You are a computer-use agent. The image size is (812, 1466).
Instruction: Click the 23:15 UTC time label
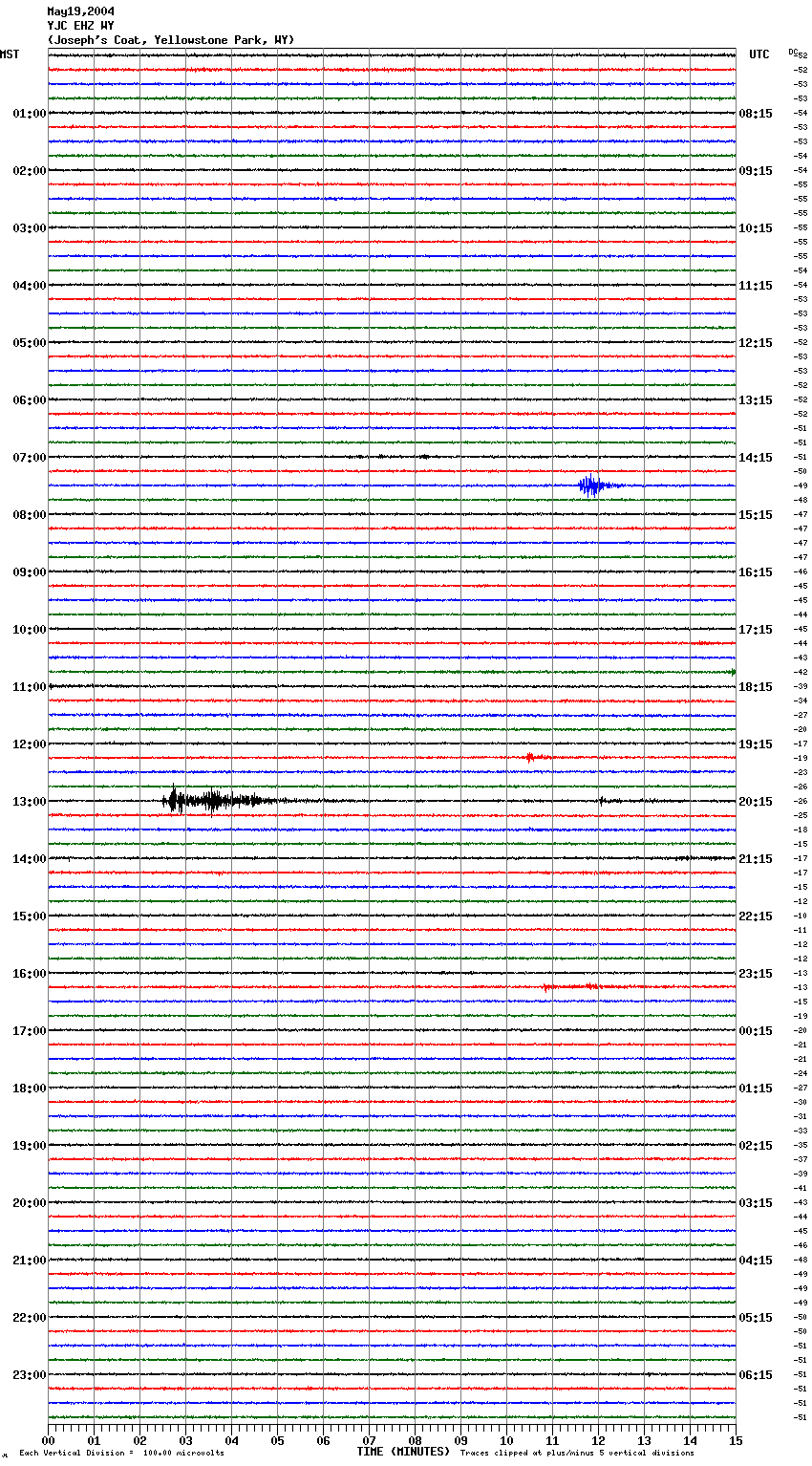click(756, 974)
